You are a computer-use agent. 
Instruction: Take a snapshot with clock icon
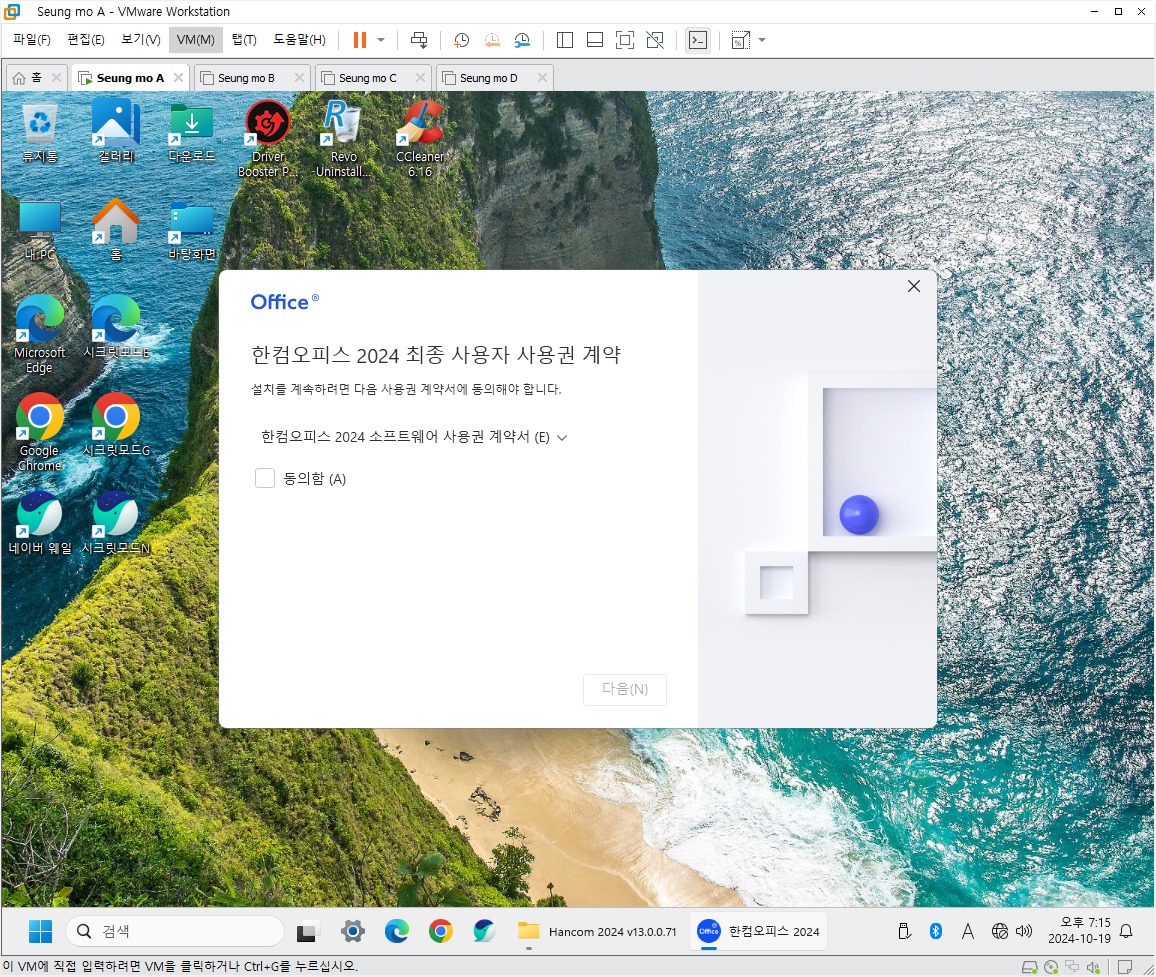click(x=462, y=40)
